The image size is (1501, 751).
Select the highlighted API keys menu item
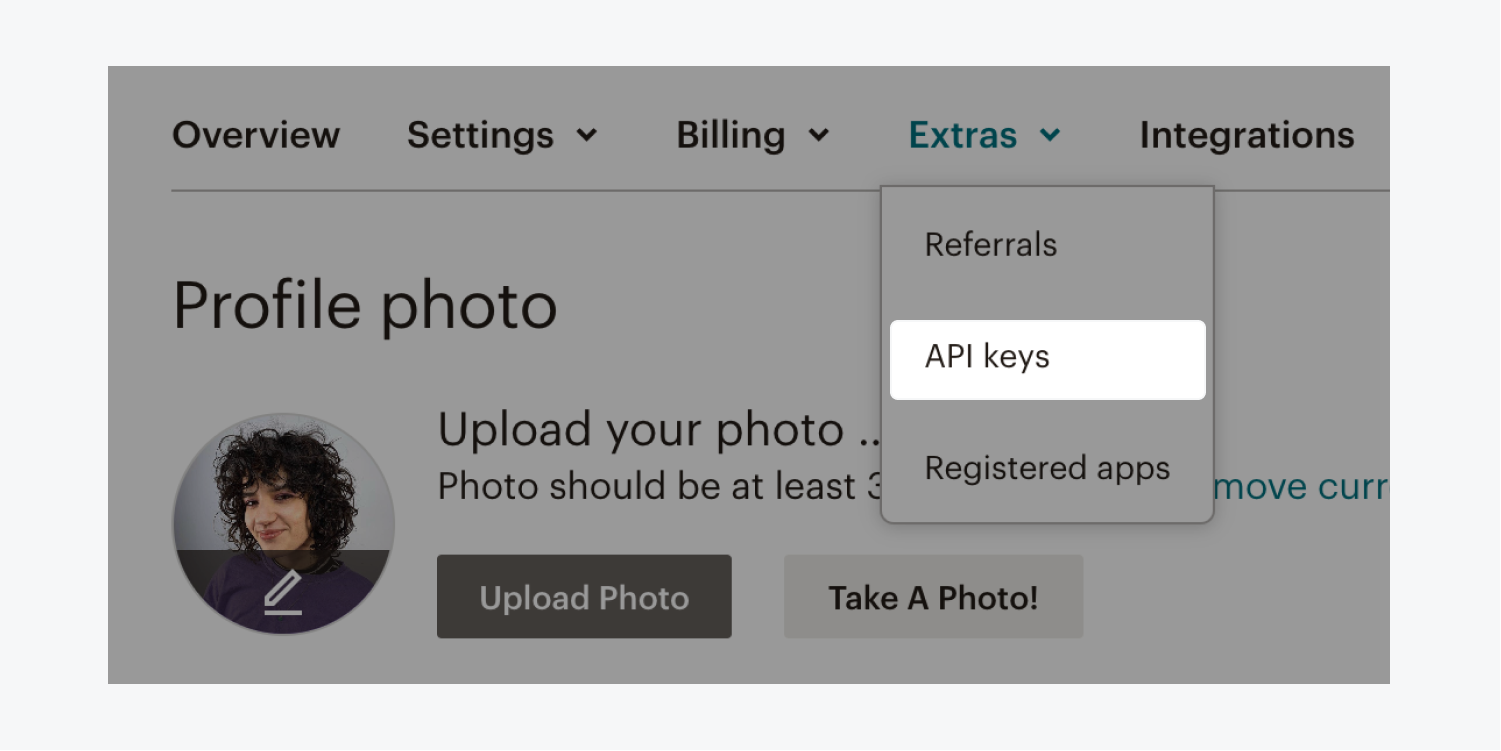(x=1047, y=359)
